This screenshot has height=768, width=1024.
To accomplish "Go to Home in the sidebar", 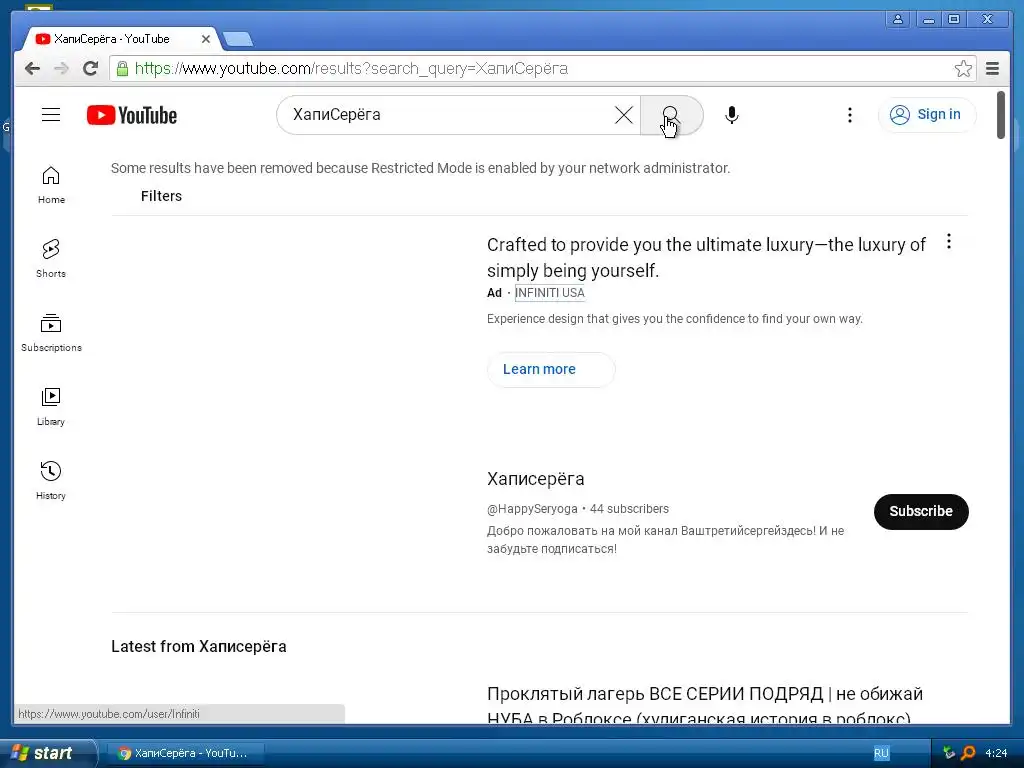I will pos(51,185).
